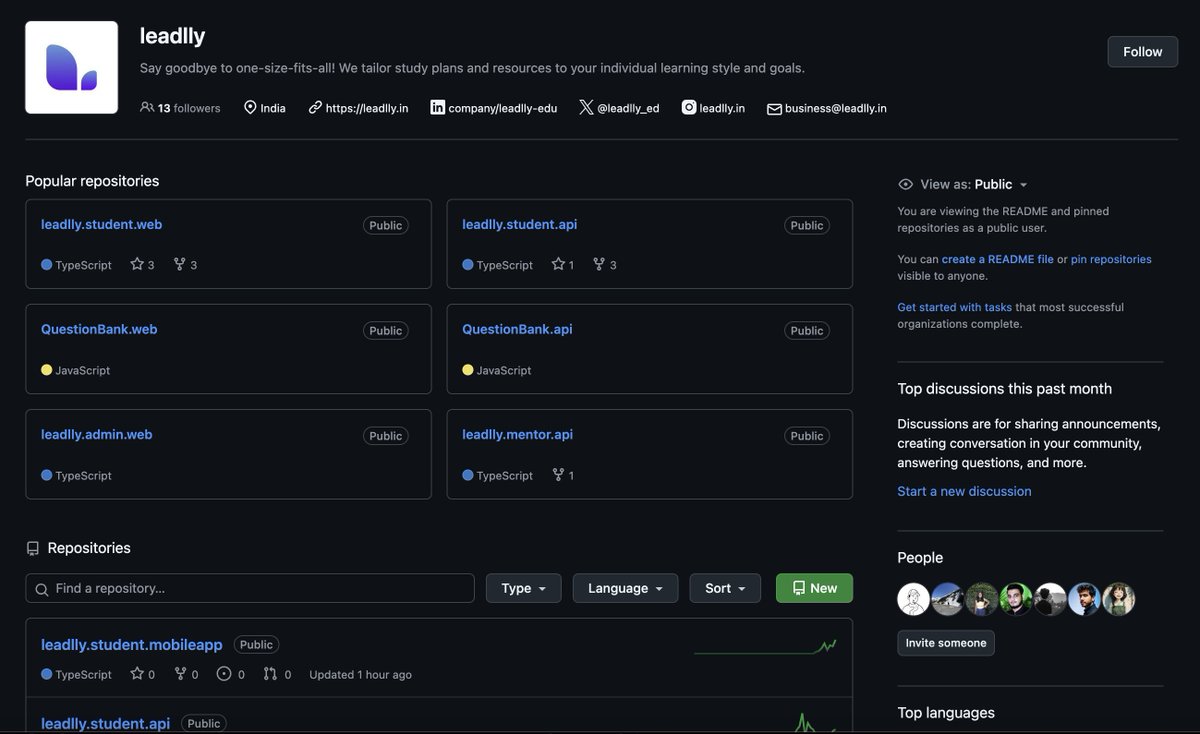Click the Public badge on QuestionBank.web card
This screenshot has width=1200, height=734.
tap(385, 330)
